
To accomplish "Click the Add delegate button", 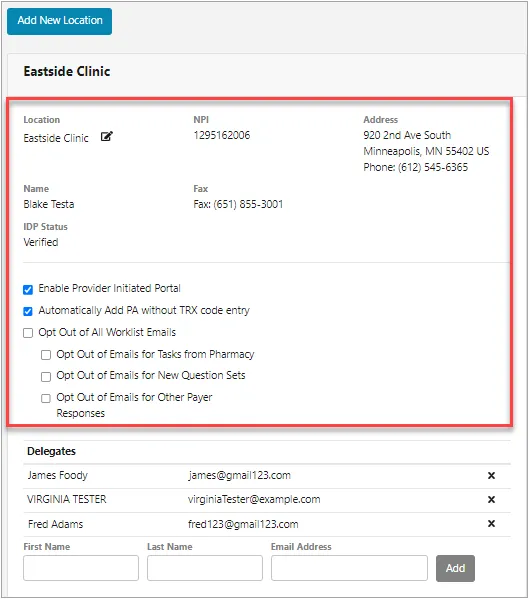I will (455, 568).
